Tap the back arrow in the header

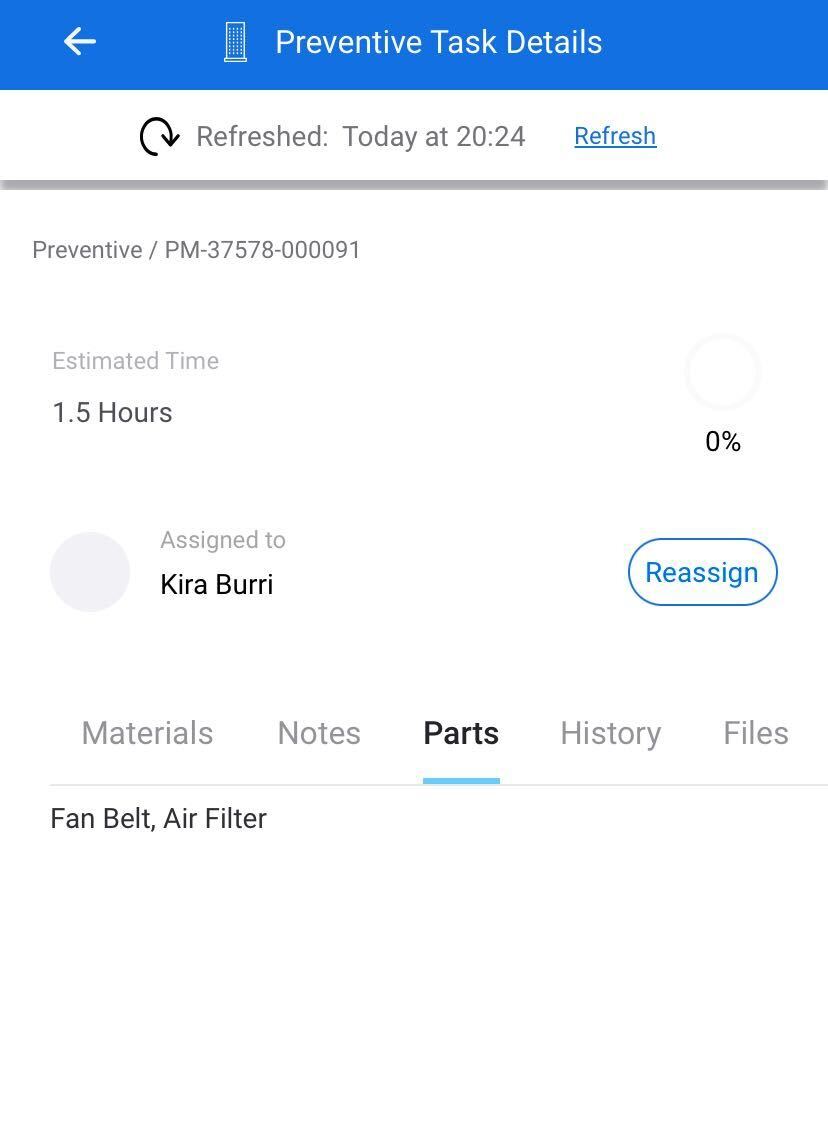79,42
